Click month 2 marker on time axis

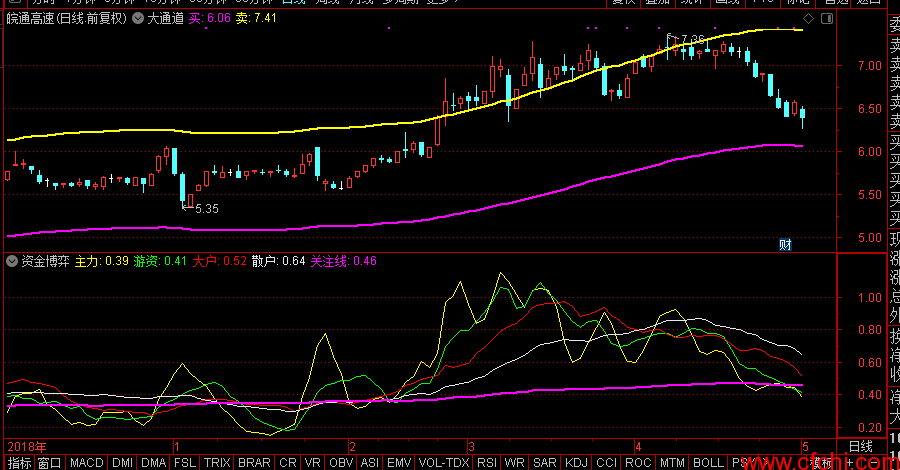(352, 446)
